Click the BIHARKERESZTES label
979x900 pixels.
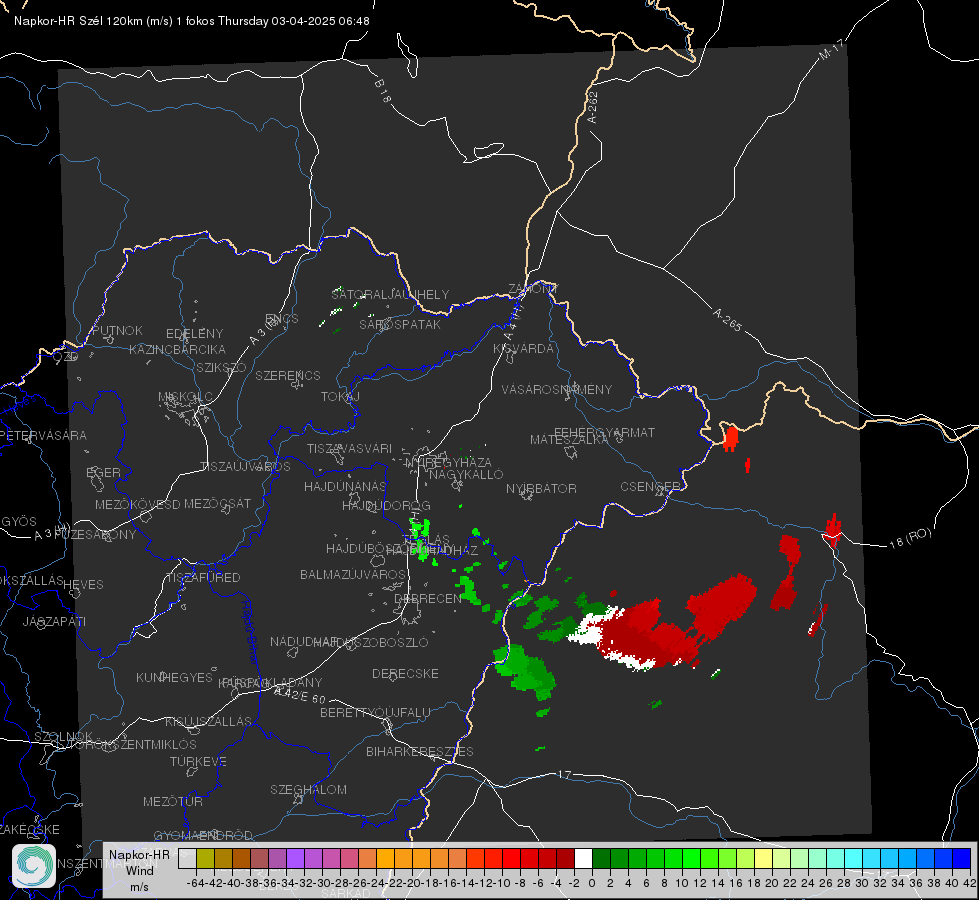pos(420,751)
